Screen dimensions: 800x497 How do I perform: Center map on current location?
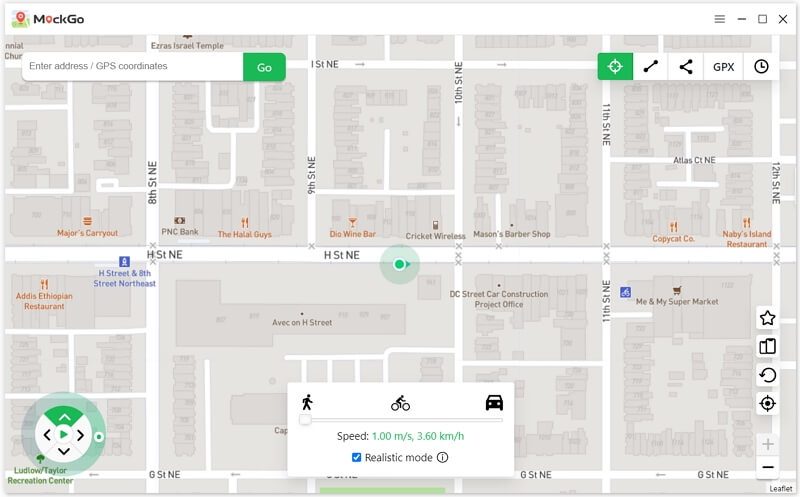pyautogui.click(x=767, y=404)
